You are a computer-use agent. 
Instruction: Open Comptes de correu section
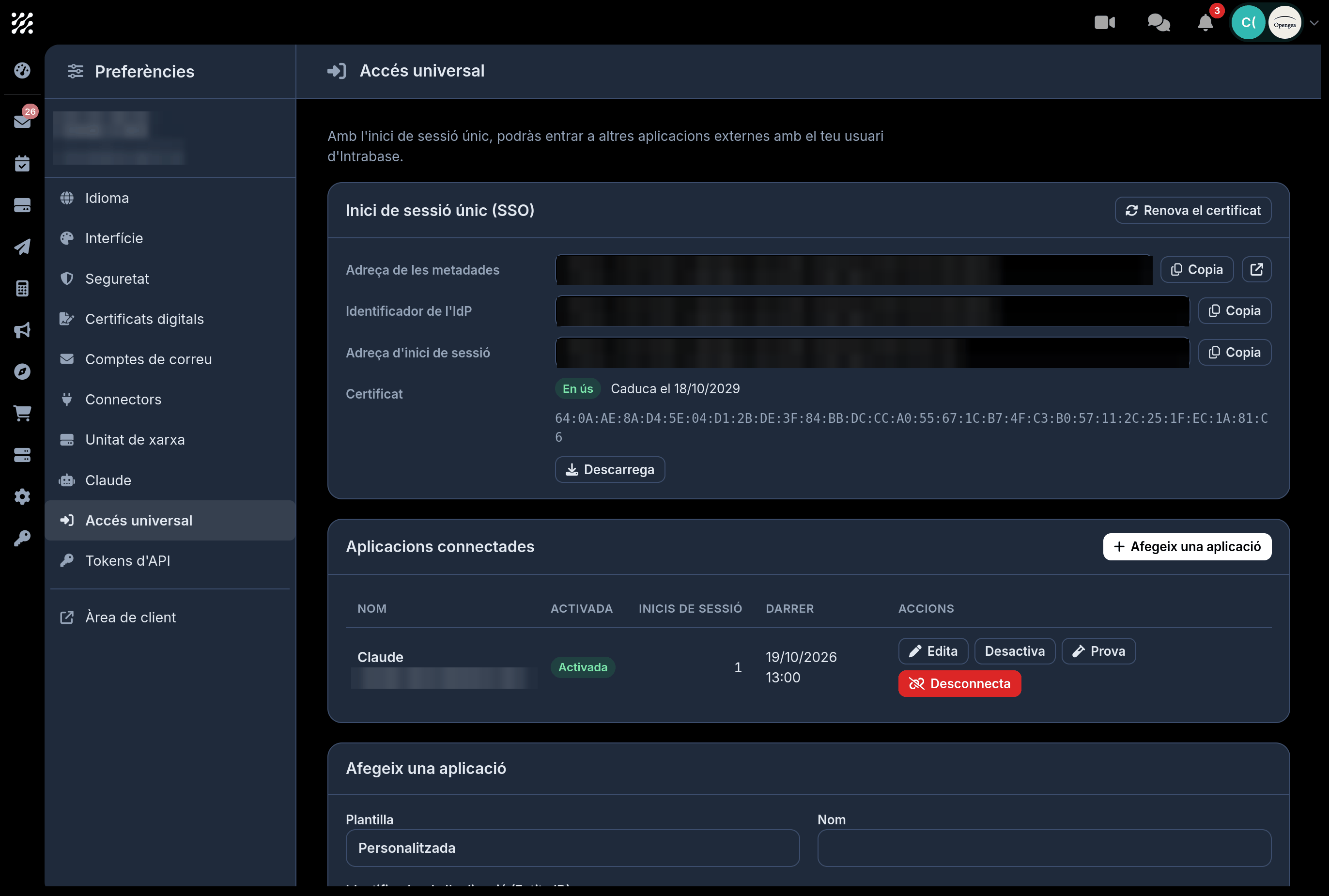(170, 359)
